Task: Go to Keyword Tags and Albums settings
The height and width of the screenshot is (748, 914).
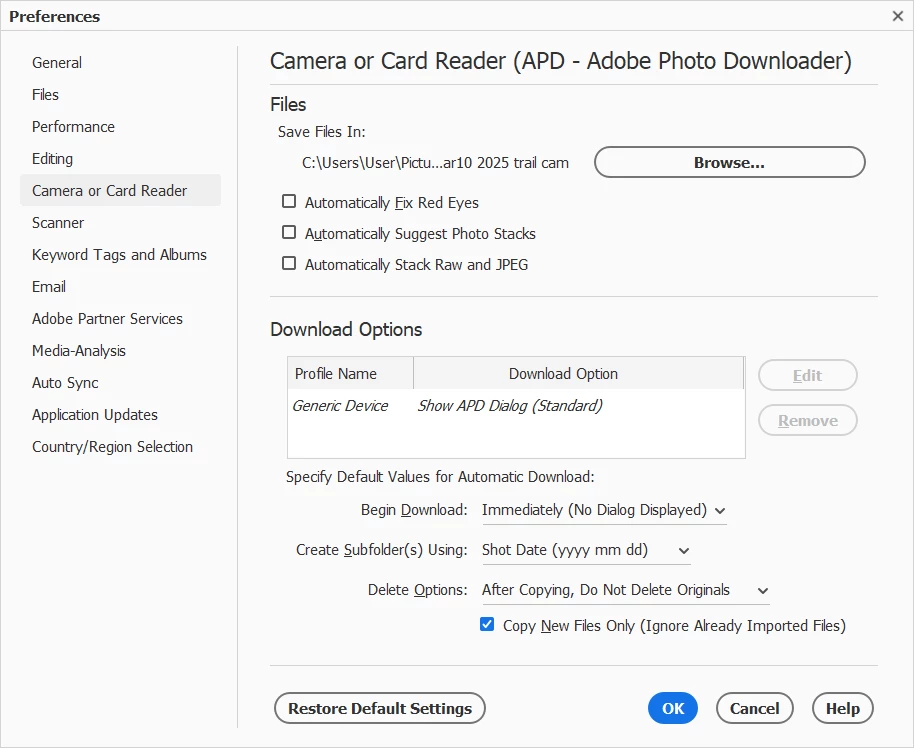Action: point(119,255)
